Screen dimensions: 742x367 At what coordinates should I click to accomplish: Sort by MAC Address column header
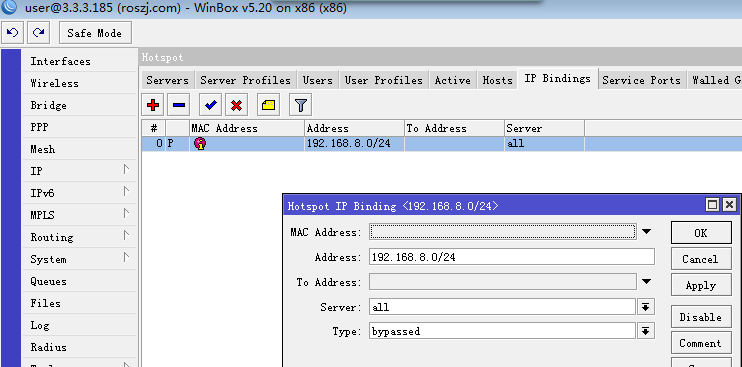(x=247, y=128)
